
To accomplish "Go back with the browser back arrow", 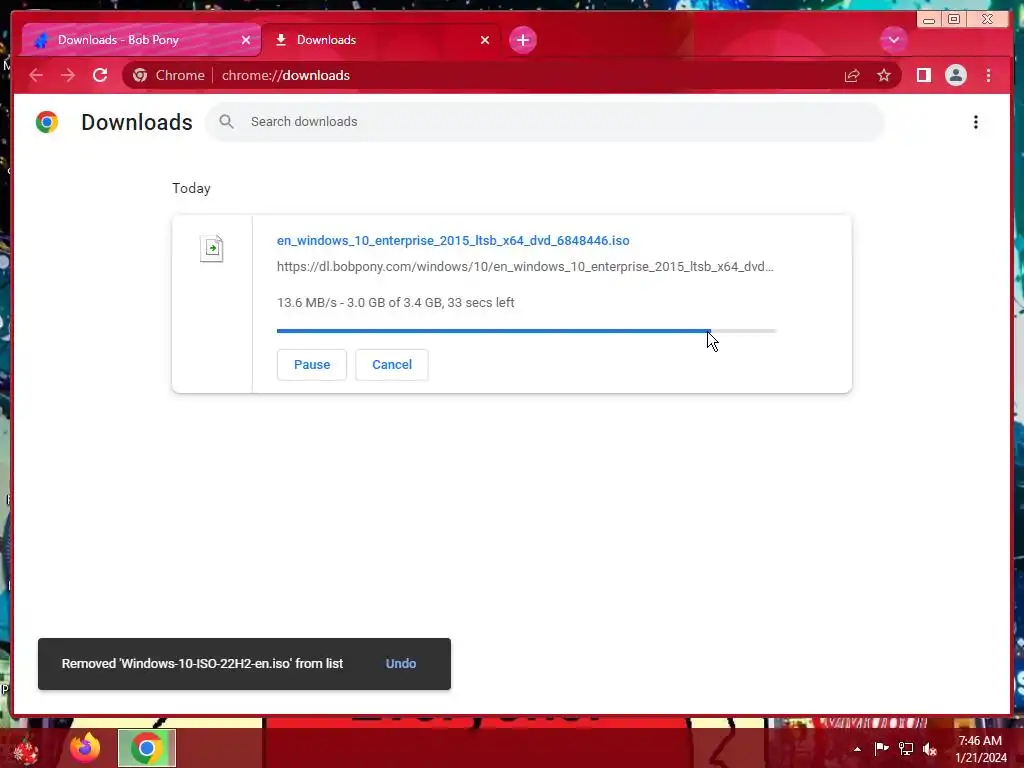I will 36,76.
